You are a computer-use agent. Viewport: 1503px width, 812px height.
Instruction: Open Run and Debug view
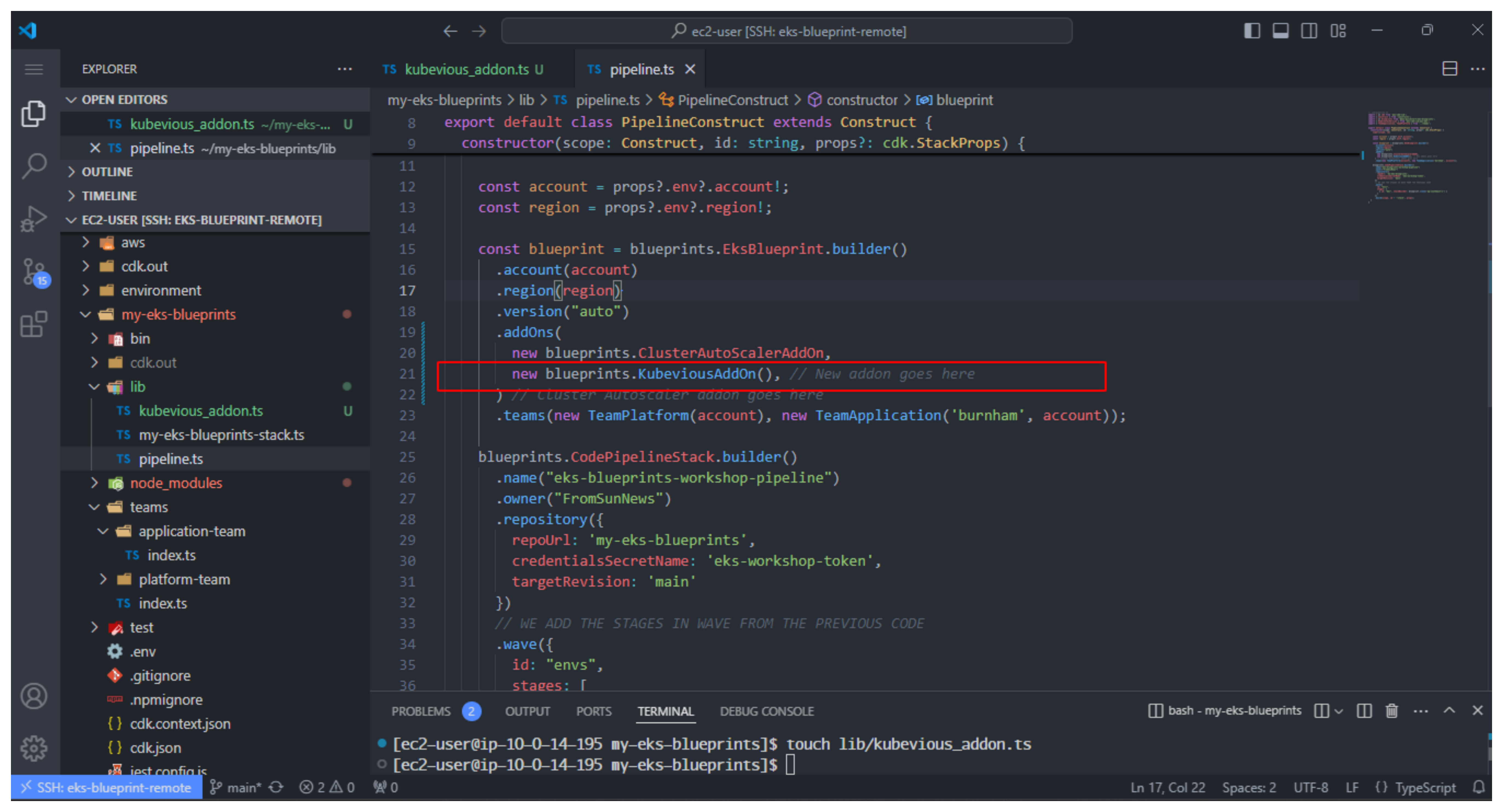34,219
